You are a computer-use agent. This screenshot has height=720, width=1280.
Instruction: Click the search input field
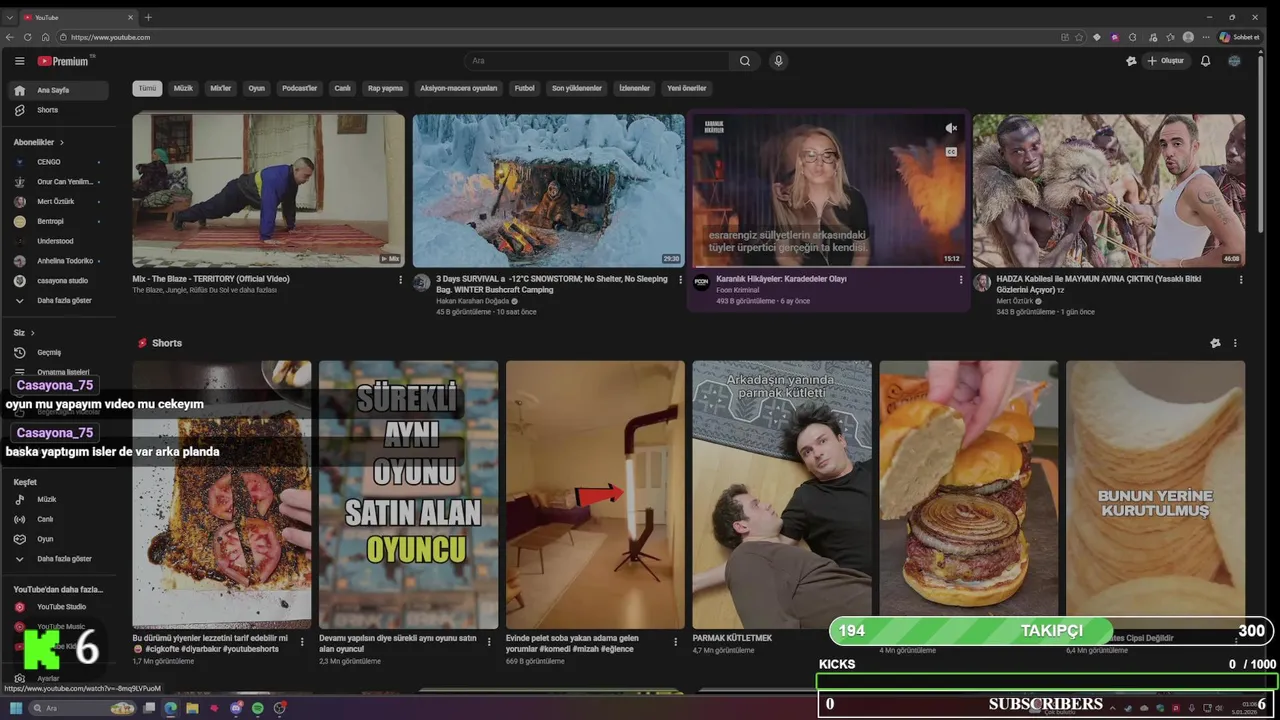point(598,61)
